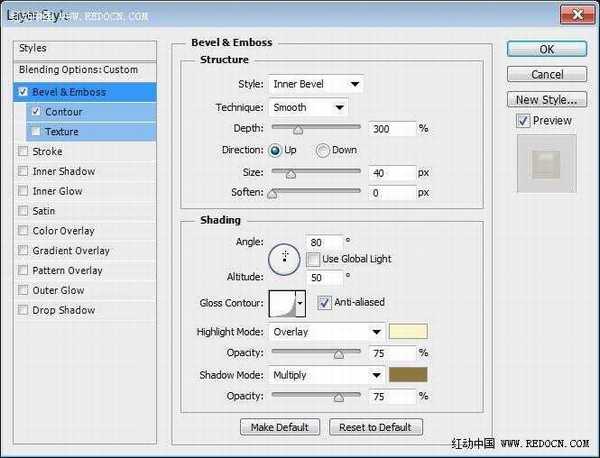Screen dimensions: 600x458
Task: Toggle the Anti-aliased checkbox
Action: coord(324,302)
